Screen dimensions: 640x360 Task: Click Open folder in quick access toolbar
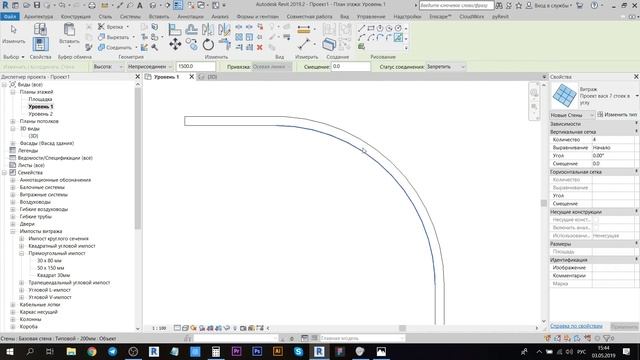[x=26, y=5]
